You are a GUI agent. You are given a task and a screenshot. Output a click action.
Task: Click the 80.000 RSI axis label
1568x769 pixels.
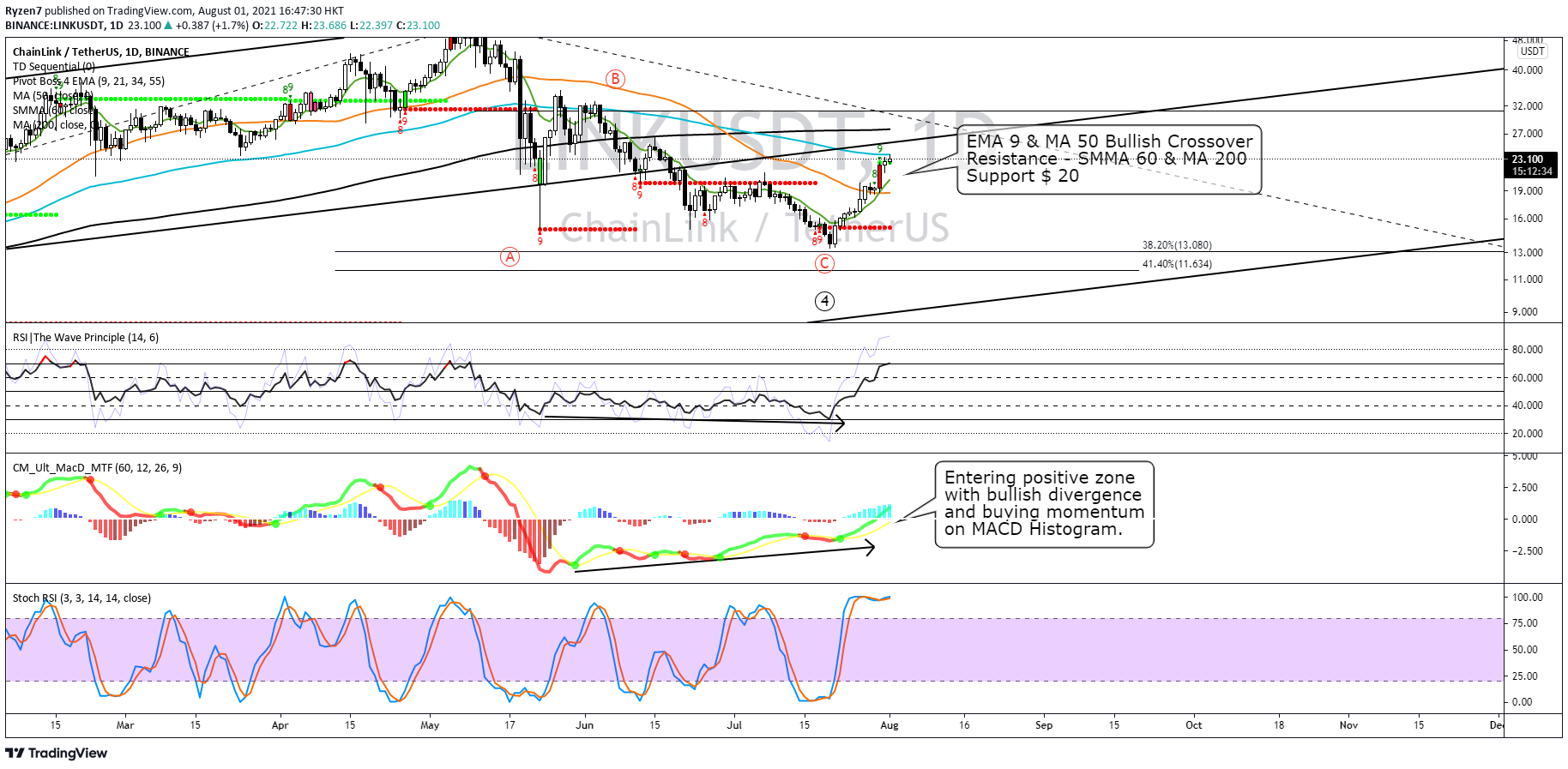[x=1527, y=350]
